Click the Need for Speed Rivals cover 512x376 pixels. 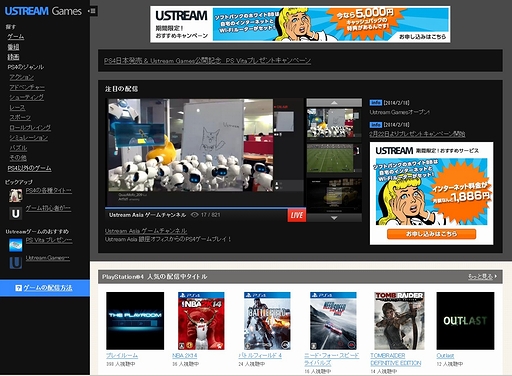333,321
